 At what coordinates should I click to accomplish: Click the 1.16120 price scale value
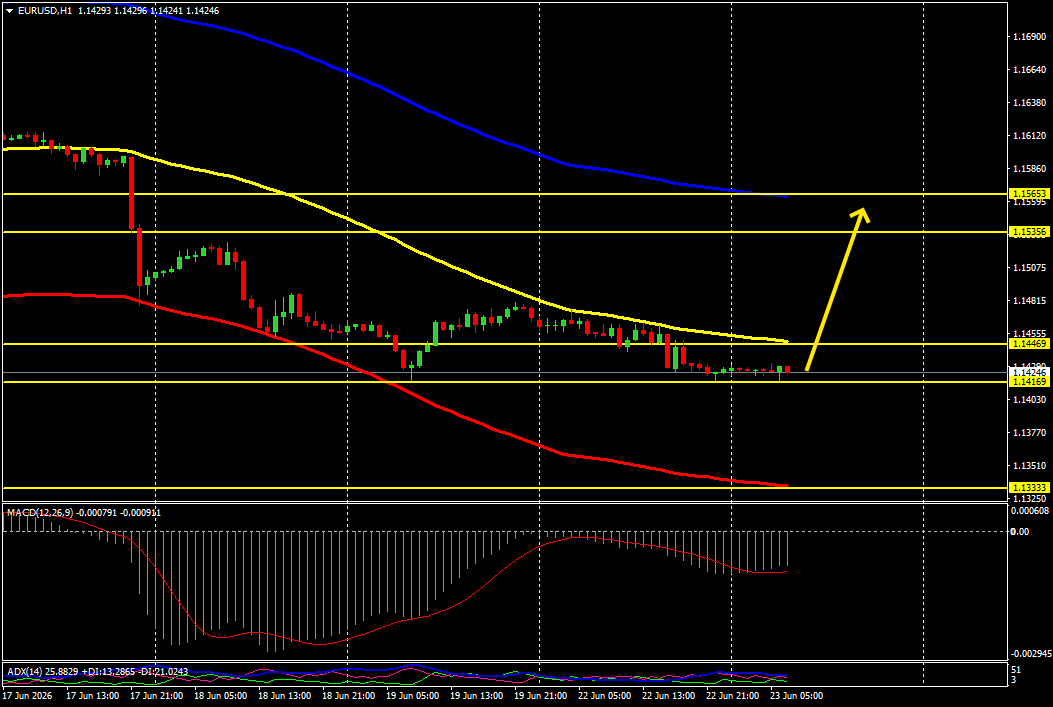tap(1029, 136)
